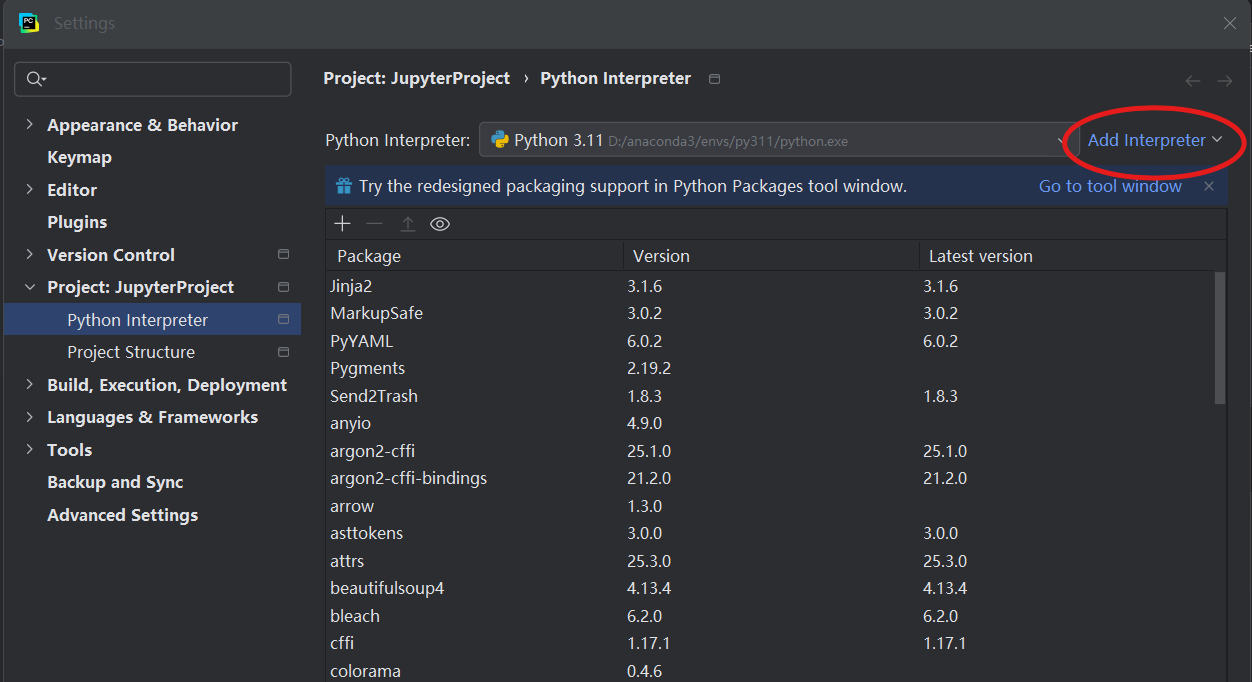The image size is (1252, 682).
Task: Click Go to tool window link
Action: (1110, 186)
